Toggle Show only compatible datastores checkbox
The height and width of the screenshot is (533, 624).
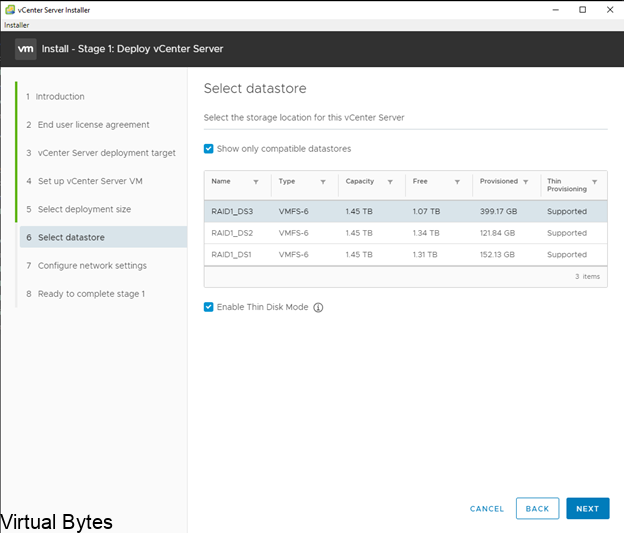pos(209,149)
